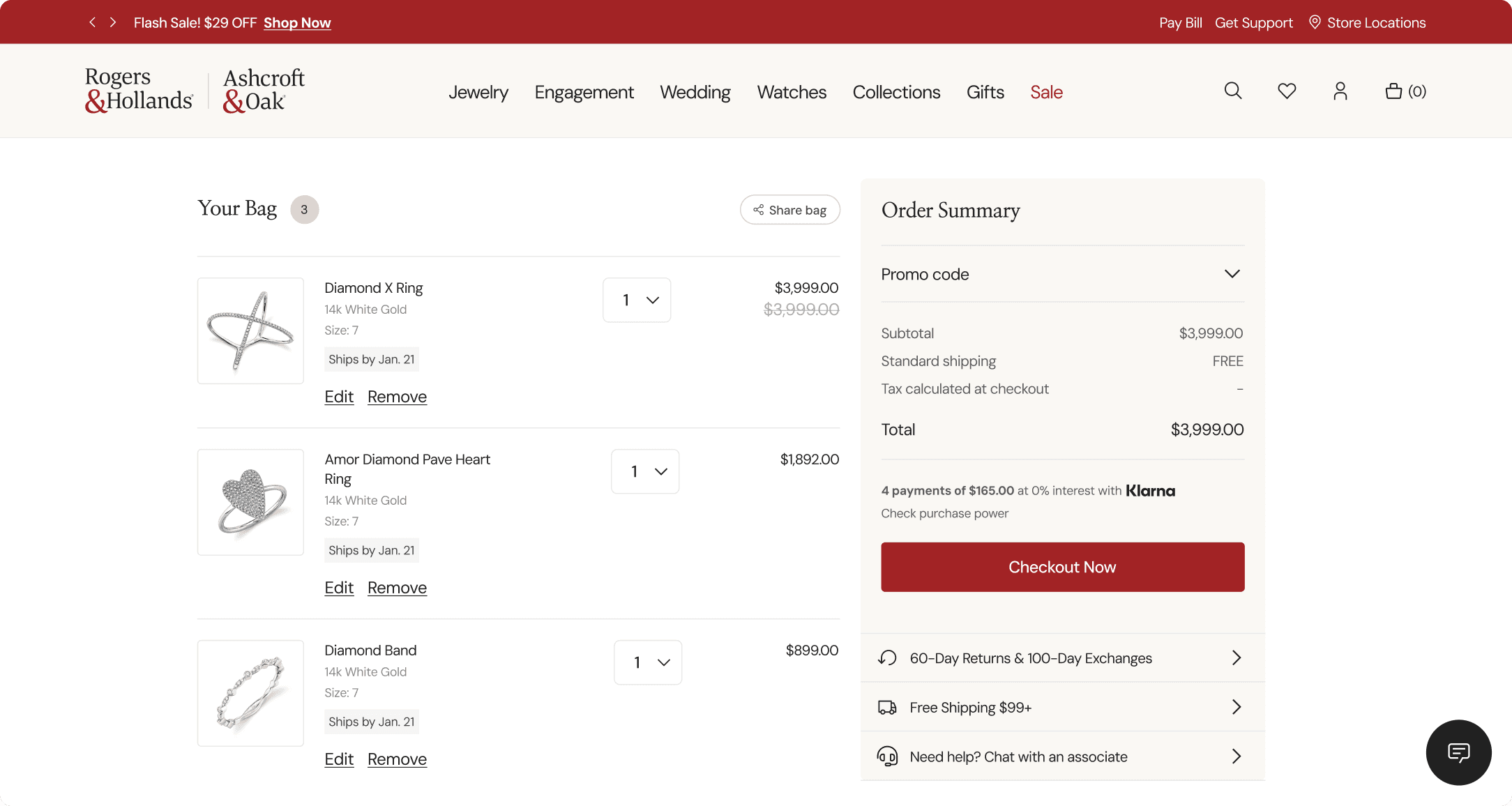The height and width of the screenshot is (806, 1512).
Task: Open the Diamond X Ring product thumbnail
Action: pyautogui.click(x=250, y=331)
